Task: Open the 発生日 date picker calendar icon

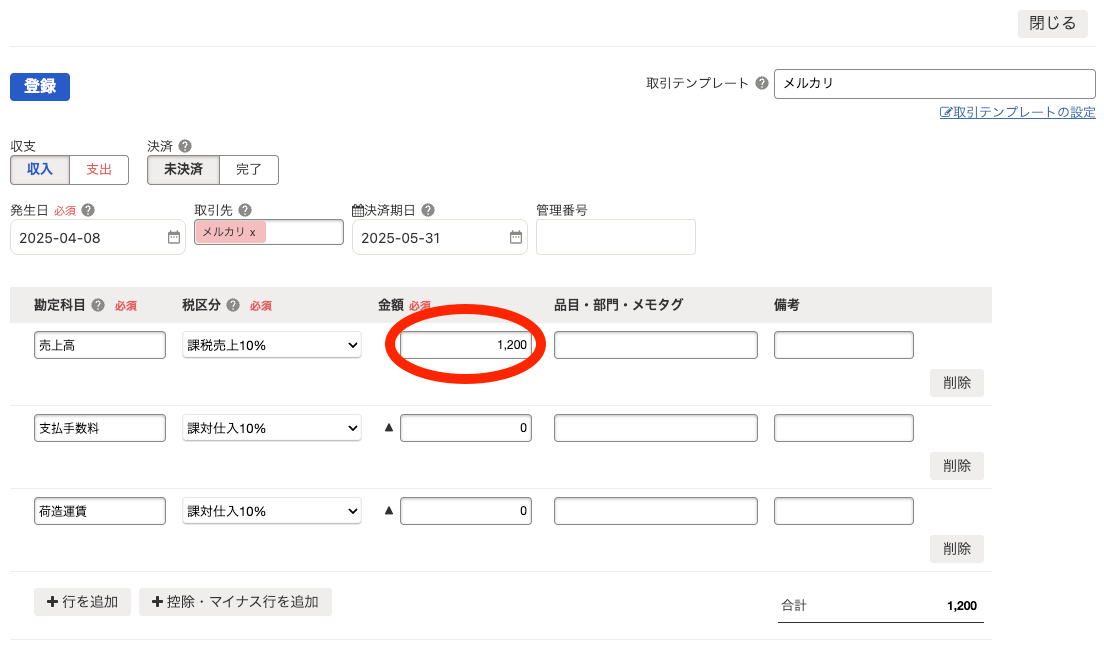Action: (x=172, y=237)
